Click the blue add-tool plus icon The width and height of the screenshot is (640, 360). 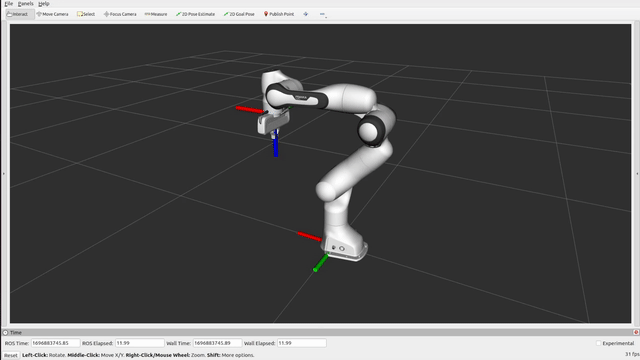[x=306, y=14]
